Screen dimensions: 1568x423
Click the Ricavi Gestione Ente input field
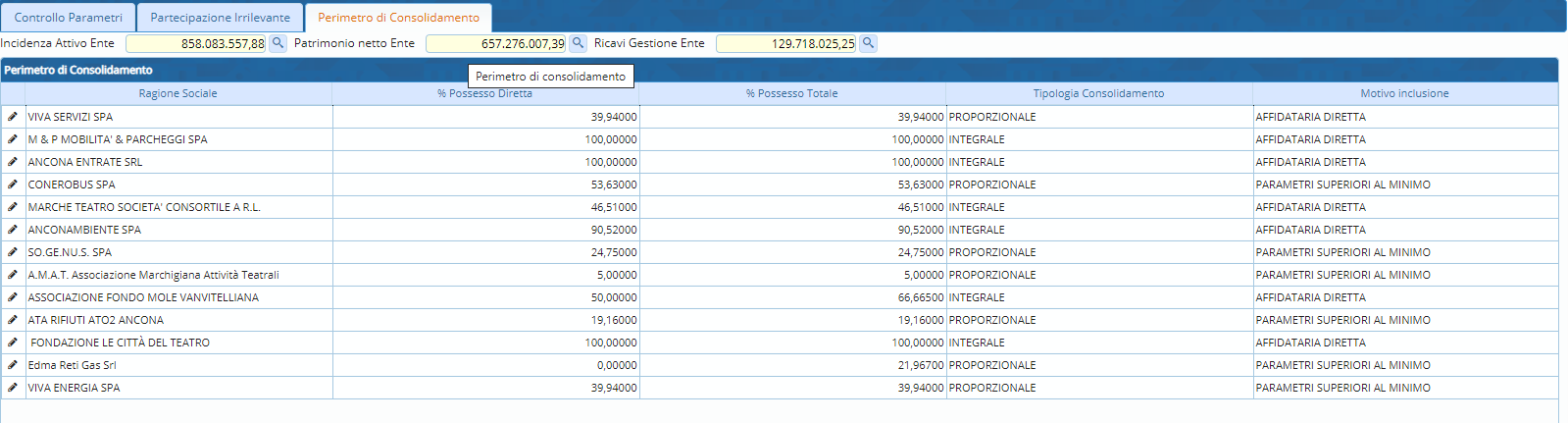click(785, 44)
